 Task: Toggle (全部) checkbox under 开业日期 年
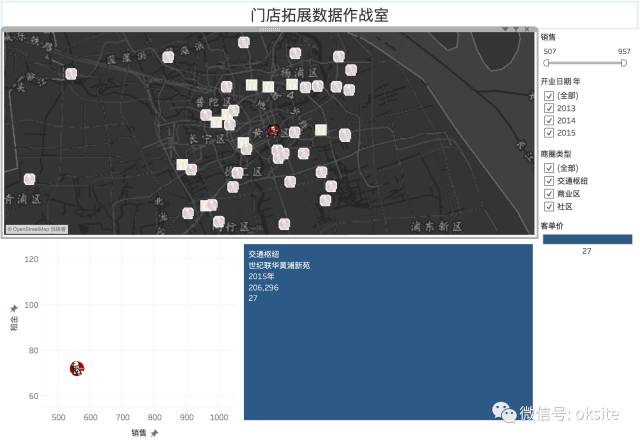pyautogui.click(x=549, y=96)
